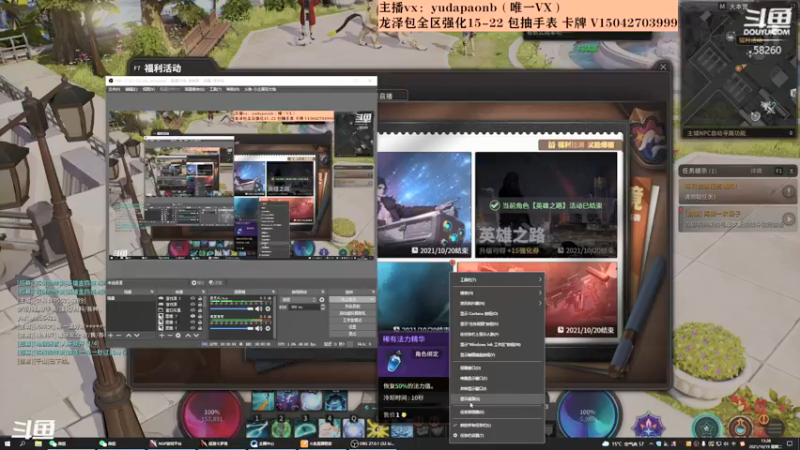Screen dimensions: 800x450
Task: Move scene up in OBS scenes panel
Action: [129, 336]
